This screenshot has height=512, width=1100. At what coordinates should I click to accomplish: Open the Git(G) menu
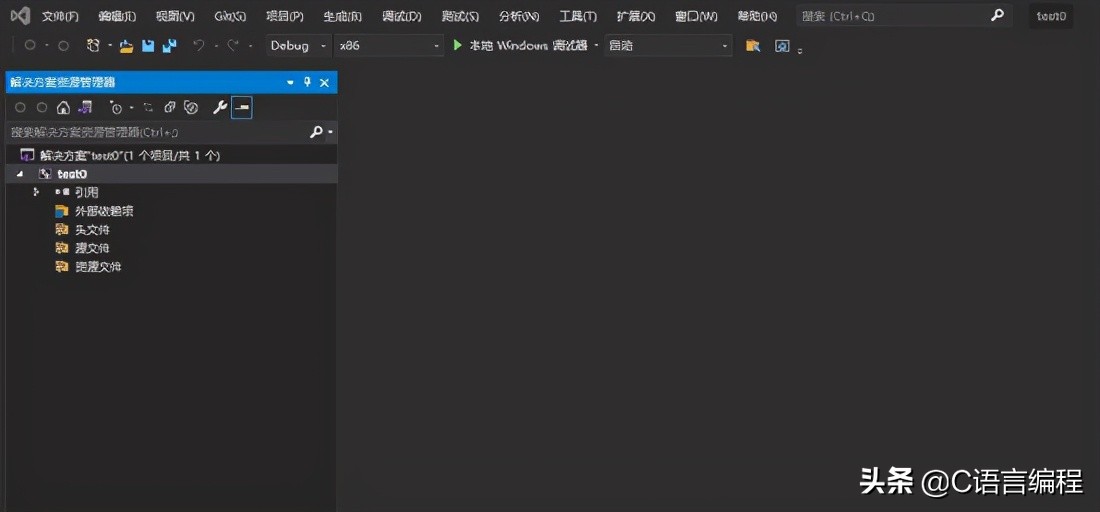[230, 16]
